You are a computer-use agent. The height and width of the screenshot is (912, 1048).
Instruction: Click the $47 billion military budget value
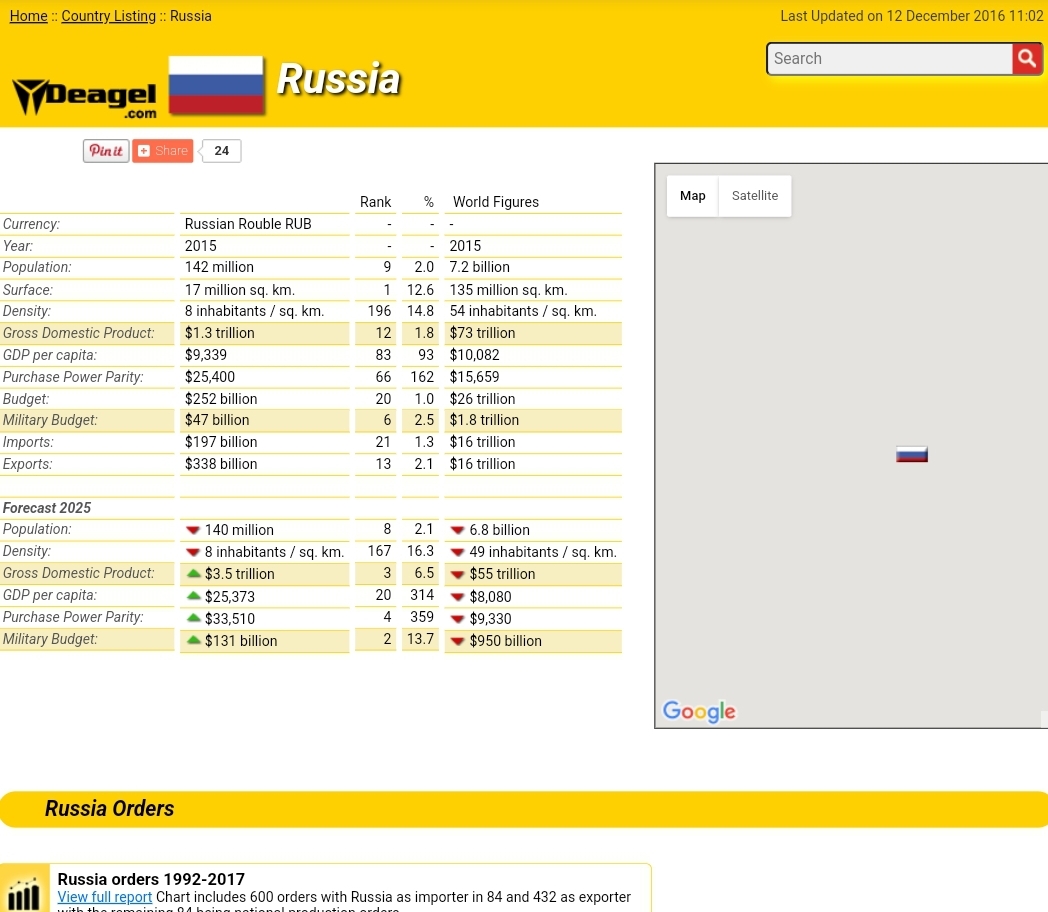[217, 420]
